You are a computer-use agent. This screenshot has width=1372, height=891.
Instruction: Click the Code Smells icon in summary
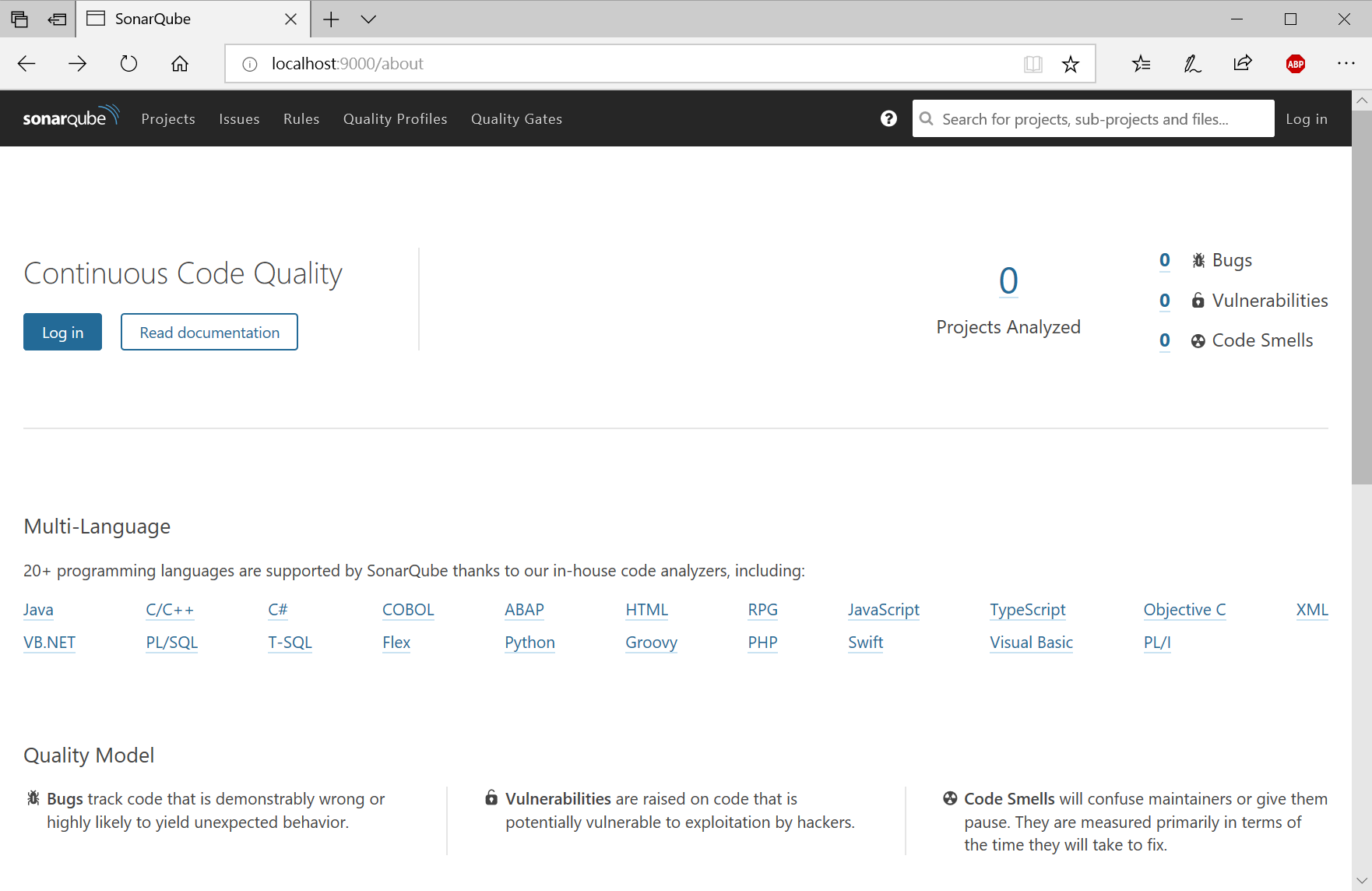[1198, 341]
